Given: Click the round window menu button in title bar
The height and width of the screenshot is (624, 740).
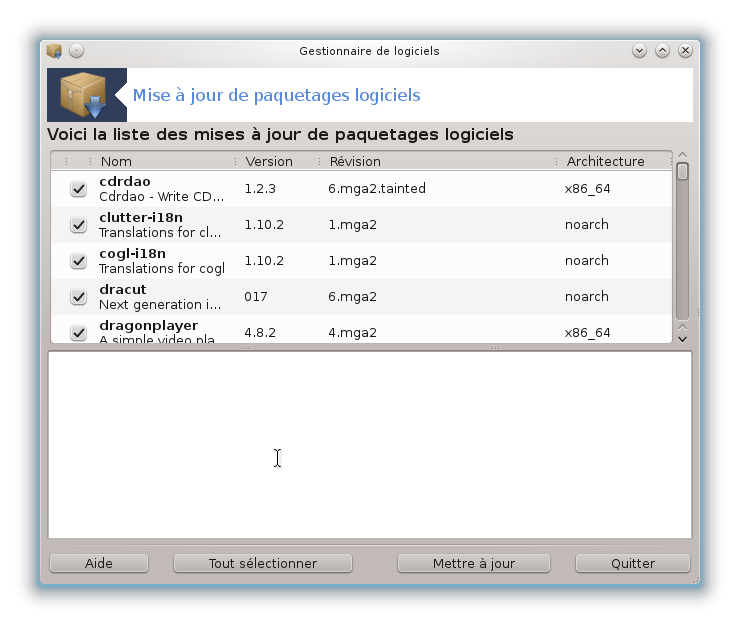Looking at the screenshot, I should tap(76, 51).
